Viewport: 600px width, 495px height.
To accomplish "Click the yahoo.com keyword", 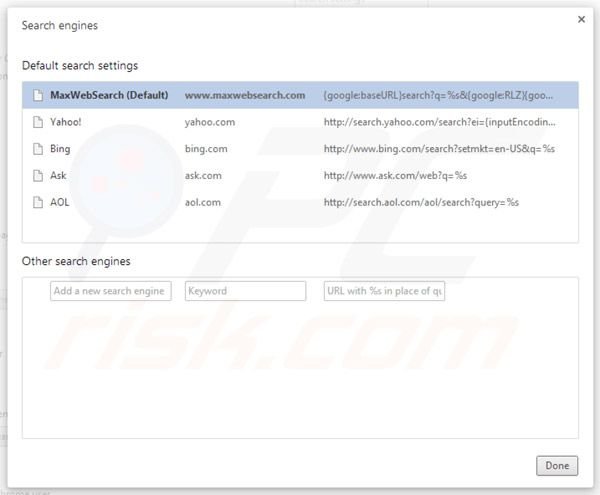I will click(210, 122).
